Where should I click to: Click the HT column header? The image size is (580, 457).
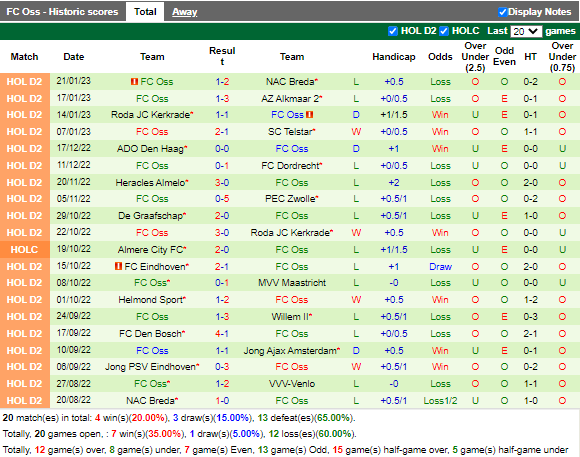click(530, 57)
